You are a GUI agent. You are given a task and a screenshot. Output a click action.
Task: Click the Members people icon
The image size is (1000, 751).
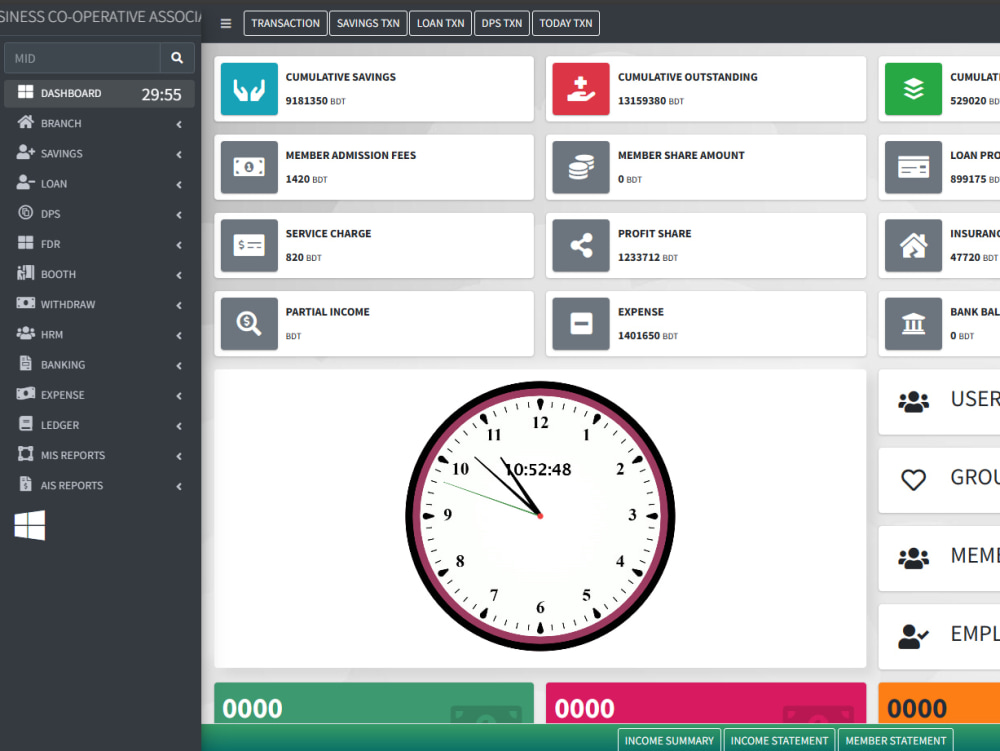[x=913, y=558]
